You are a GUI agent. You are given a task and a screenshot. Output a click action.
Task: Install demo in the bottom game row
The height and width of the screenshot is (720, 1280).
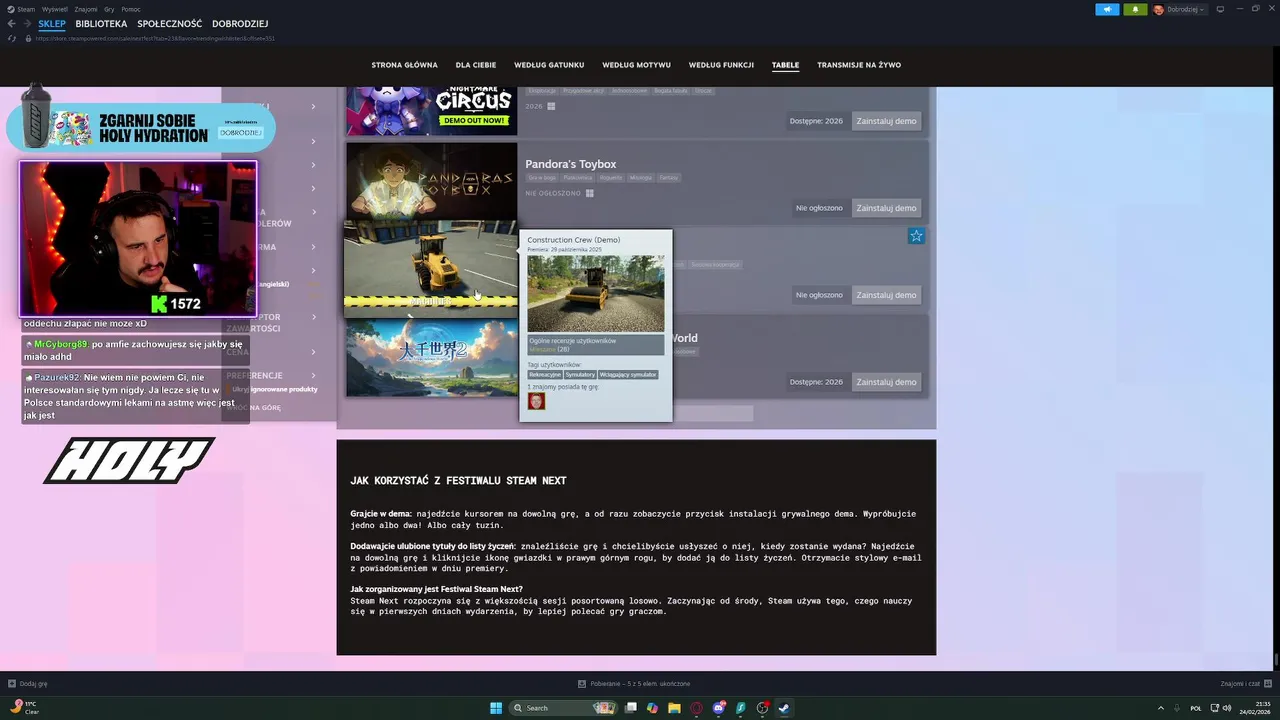[x=886, y=382]
